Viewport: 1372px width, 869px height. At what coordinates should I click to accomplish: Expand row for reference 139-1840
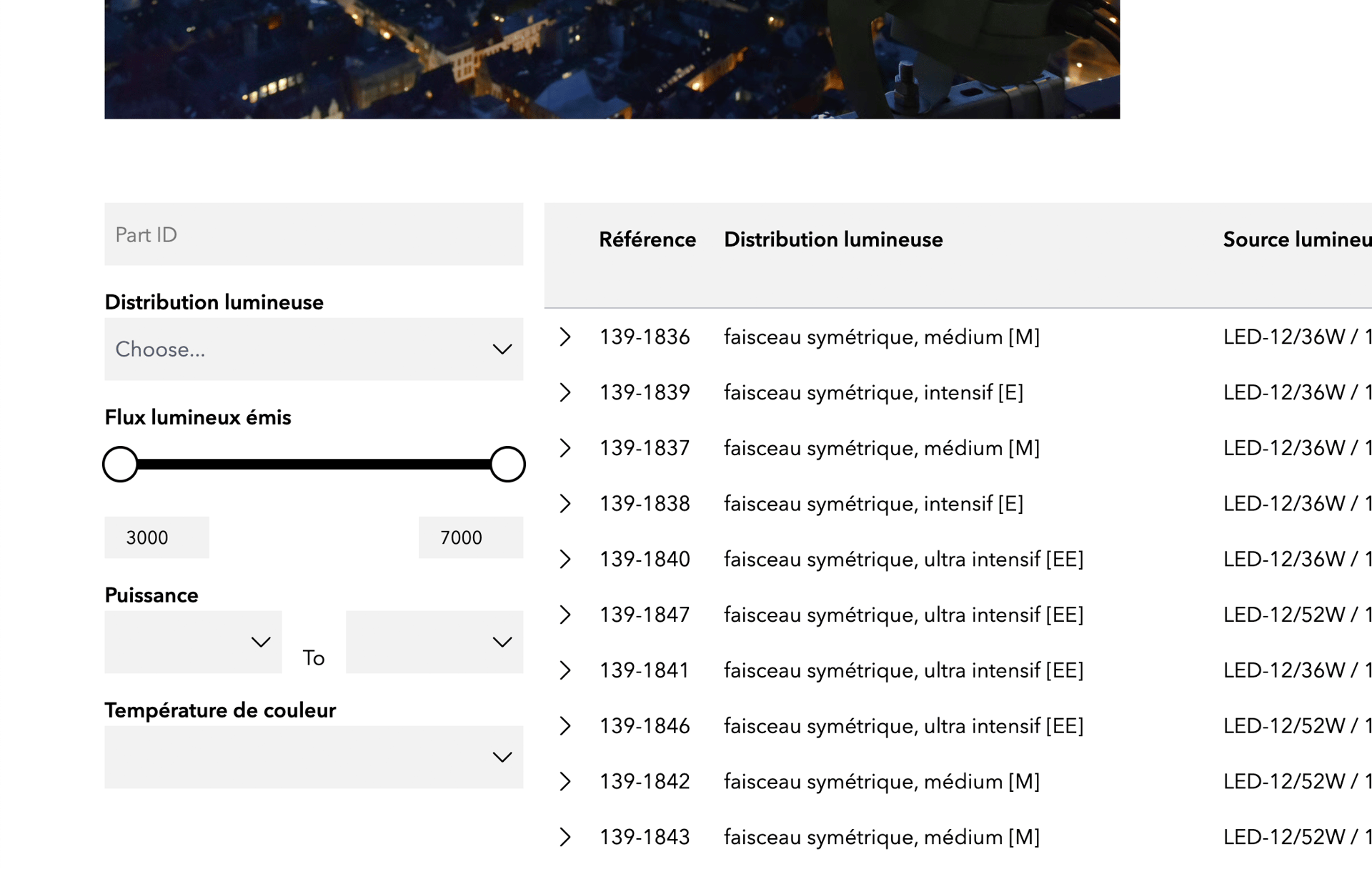565,559
